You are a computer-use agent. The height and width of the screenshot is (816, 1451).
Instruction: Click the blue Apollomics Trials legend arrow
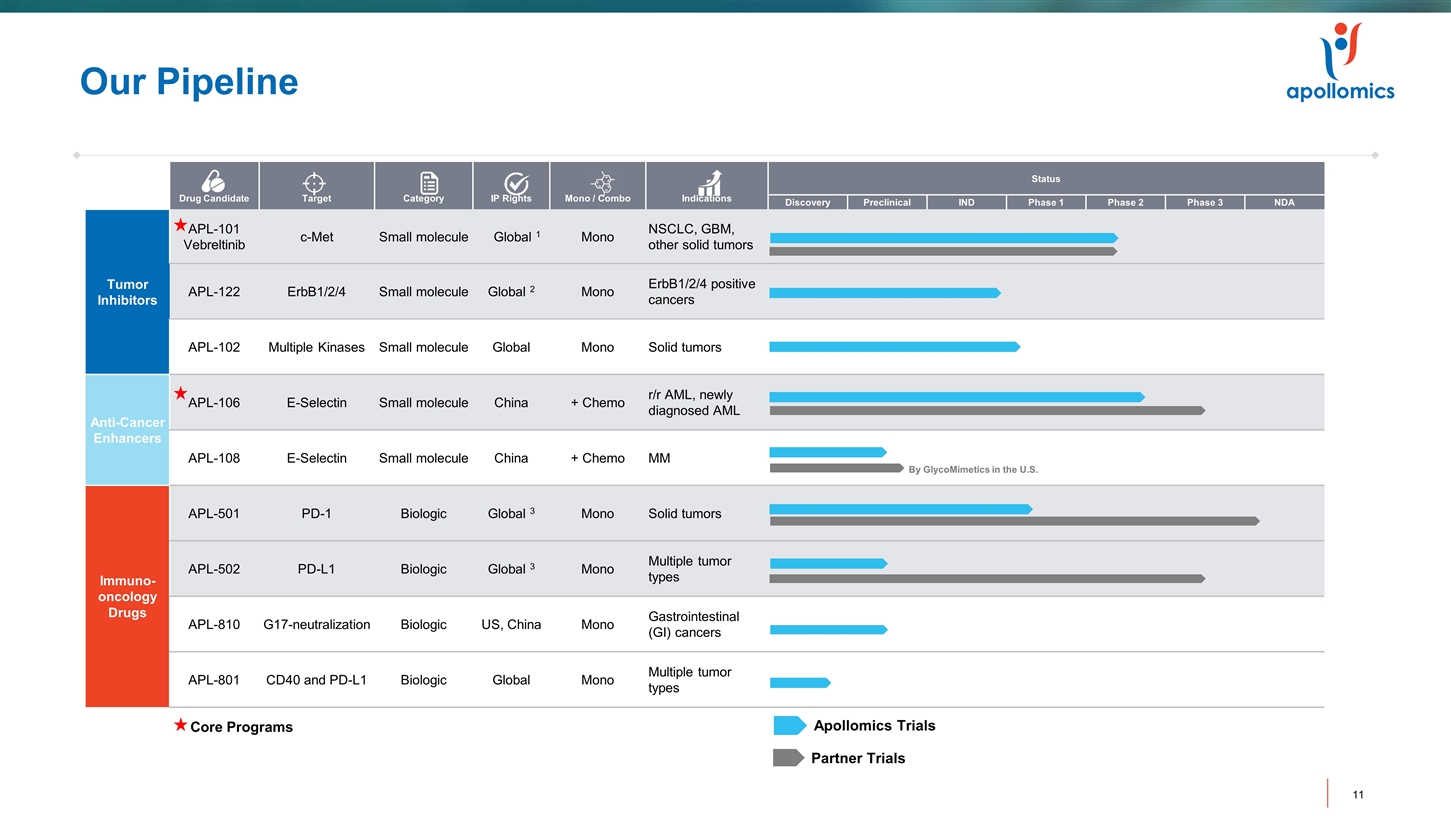click(789, 725)
